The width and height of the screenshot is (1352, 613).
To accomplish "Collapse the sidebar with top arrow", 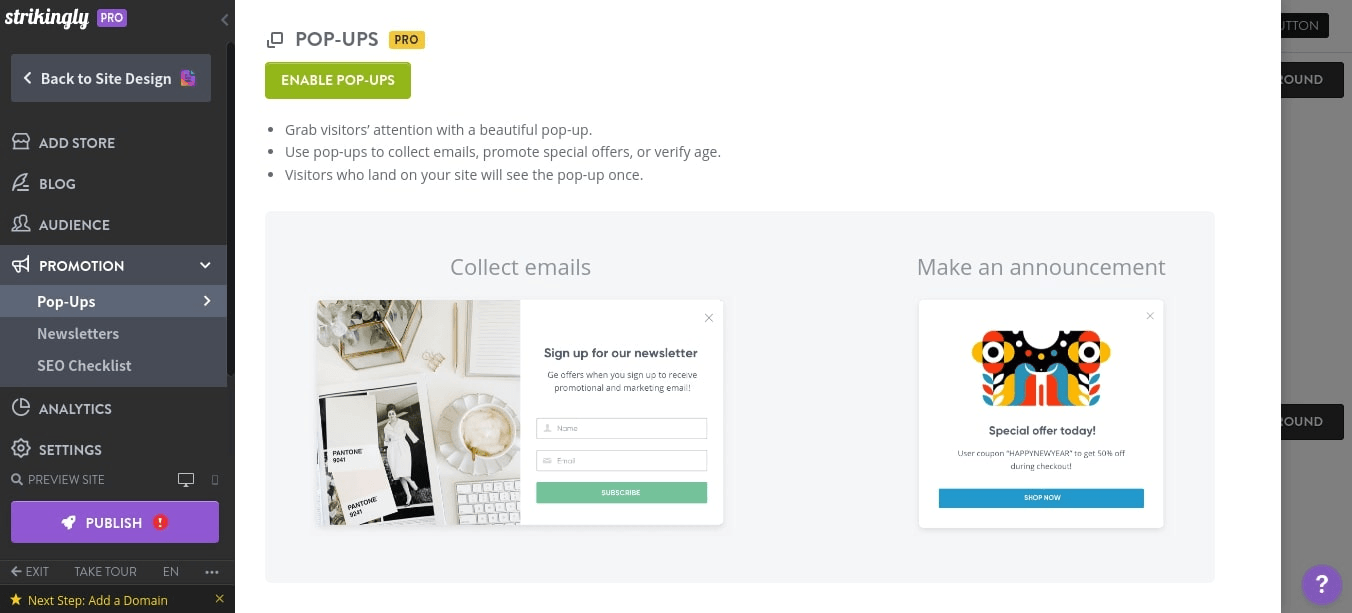I will pos(225,19).
